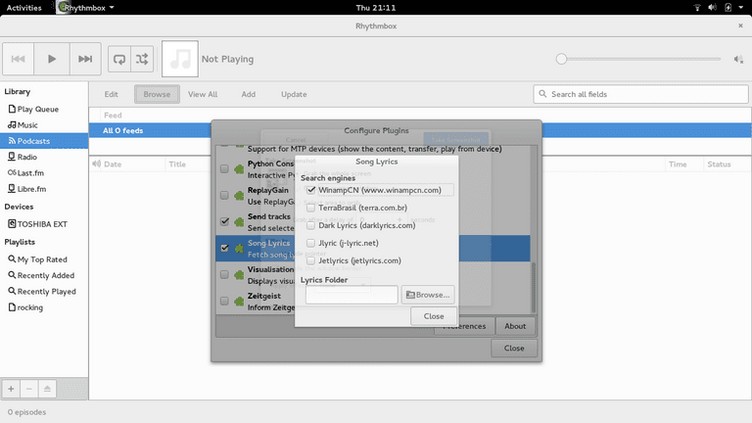The width and height of the screenshot is (752, 423).
Task: Open the system menu arrow
Action: (741, 8)
